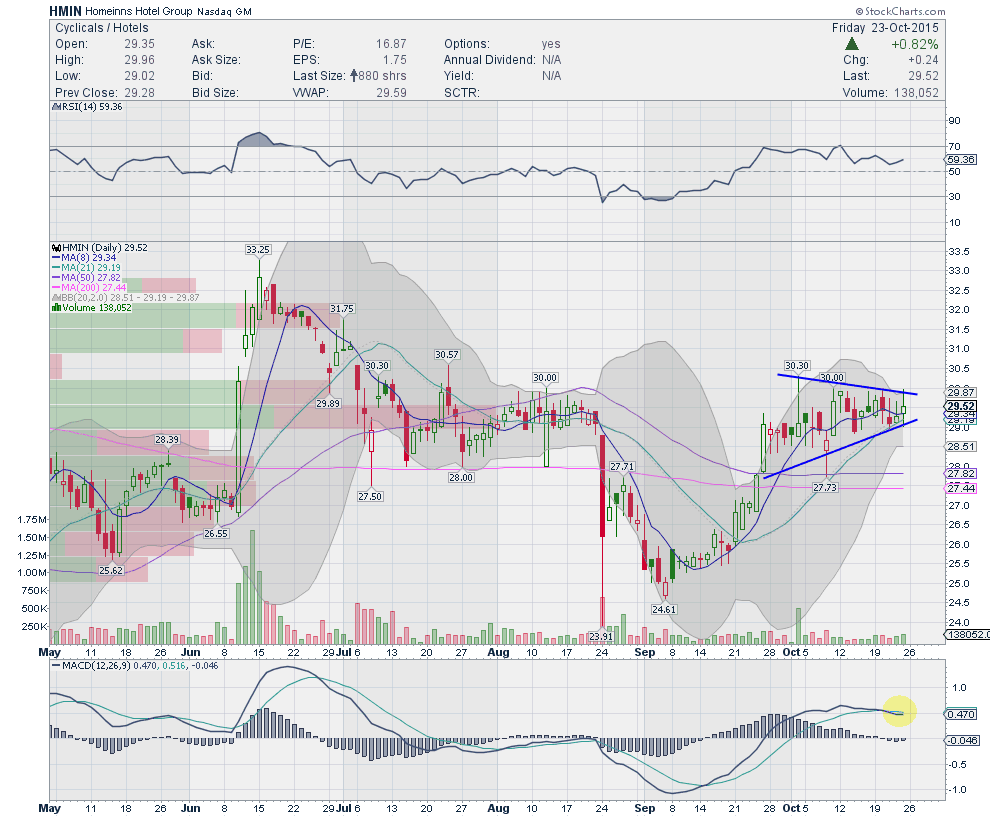Click the up arrow beside Last Size
The height and width of the screenshot is (817, 990).
353,75
